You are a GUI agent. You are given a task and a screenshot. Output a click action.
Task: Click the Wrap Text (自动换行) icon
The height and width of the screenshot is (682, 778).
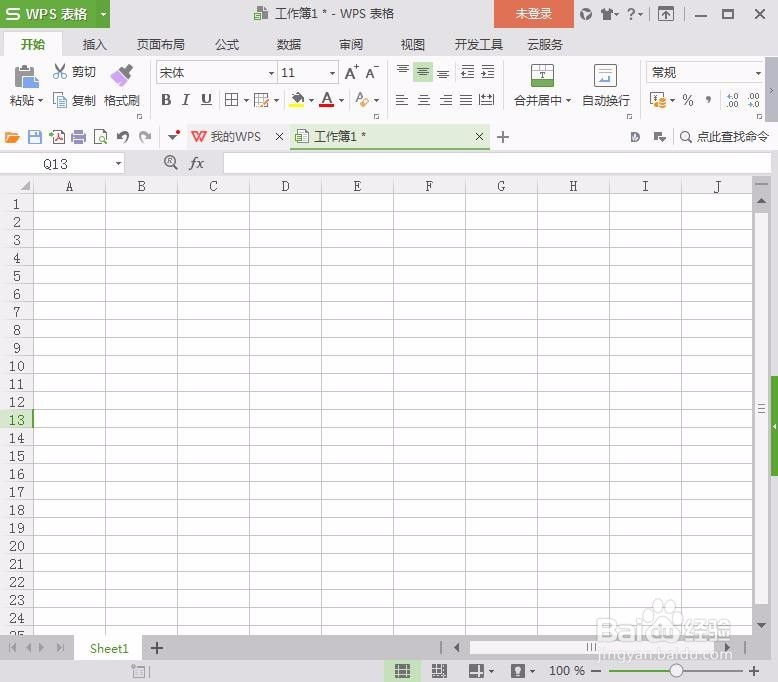click(x=605, y=76)
